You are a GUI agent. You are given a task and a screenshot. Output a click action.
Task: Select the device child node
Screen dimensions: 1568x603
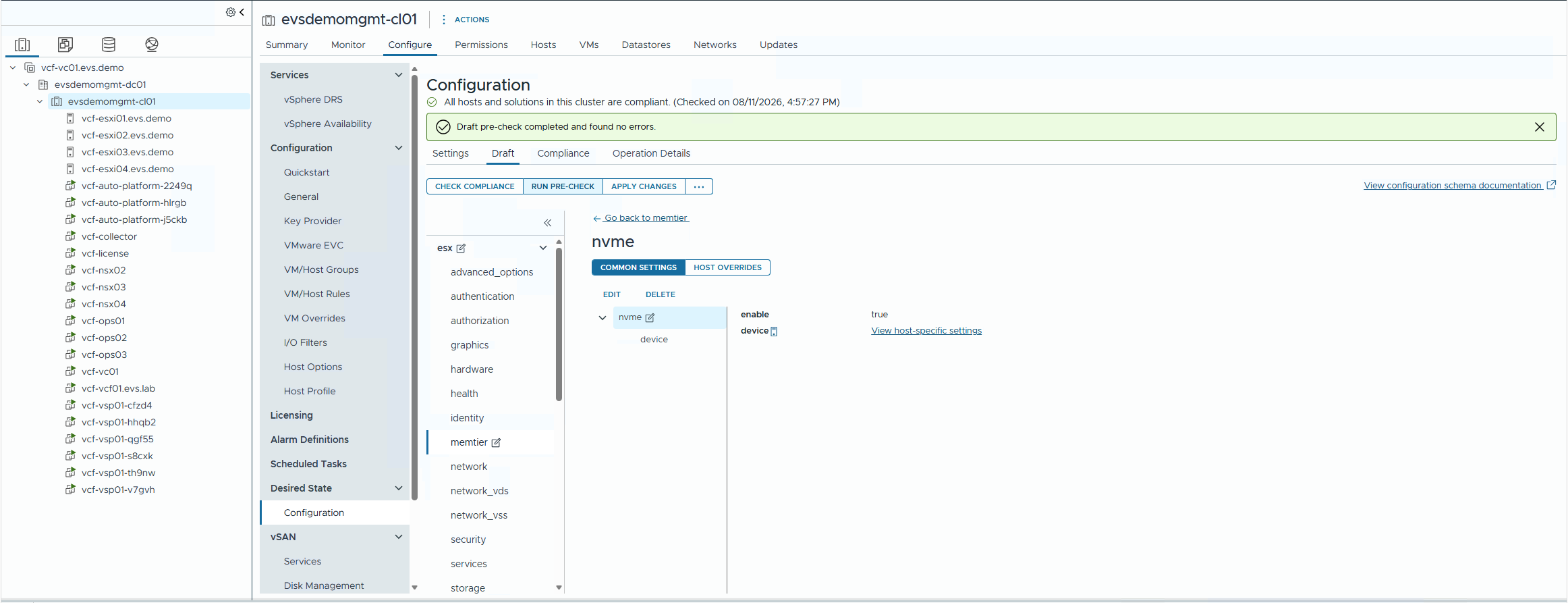coord(654,340)
